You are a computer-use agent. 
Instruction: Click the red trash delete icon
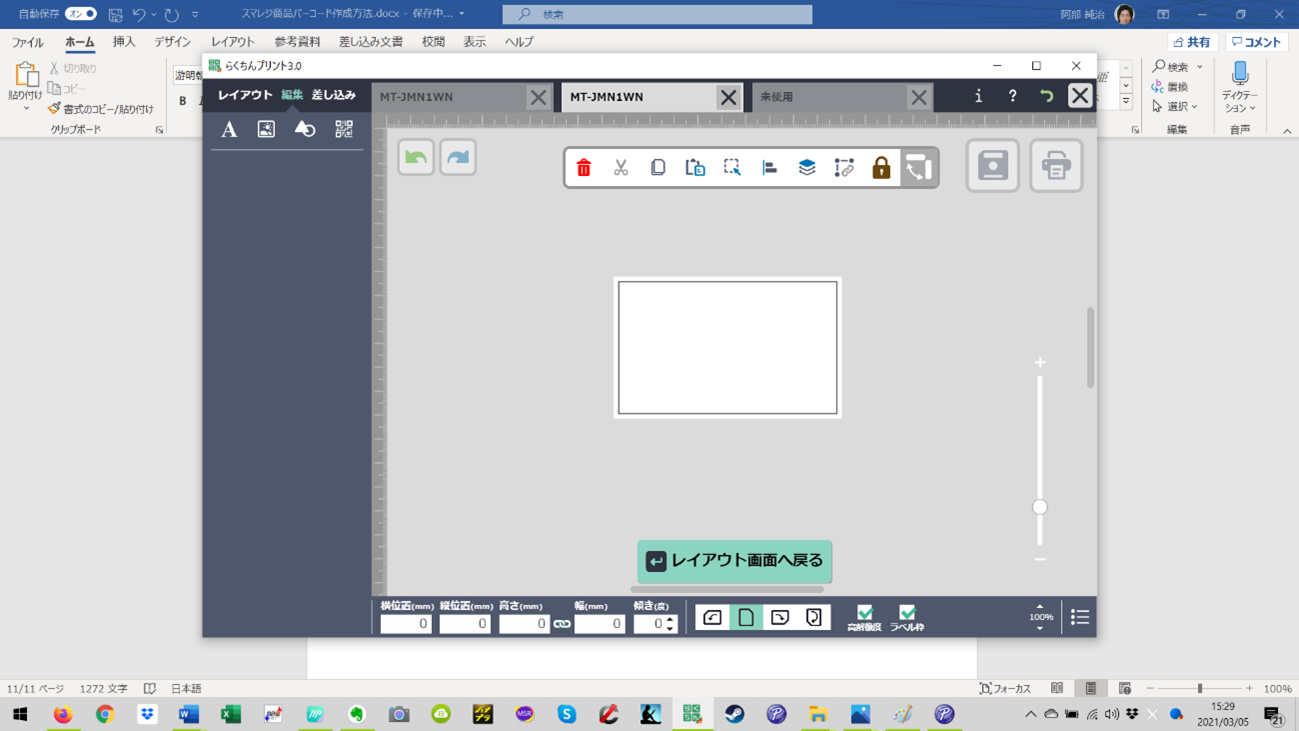(584, 168)
